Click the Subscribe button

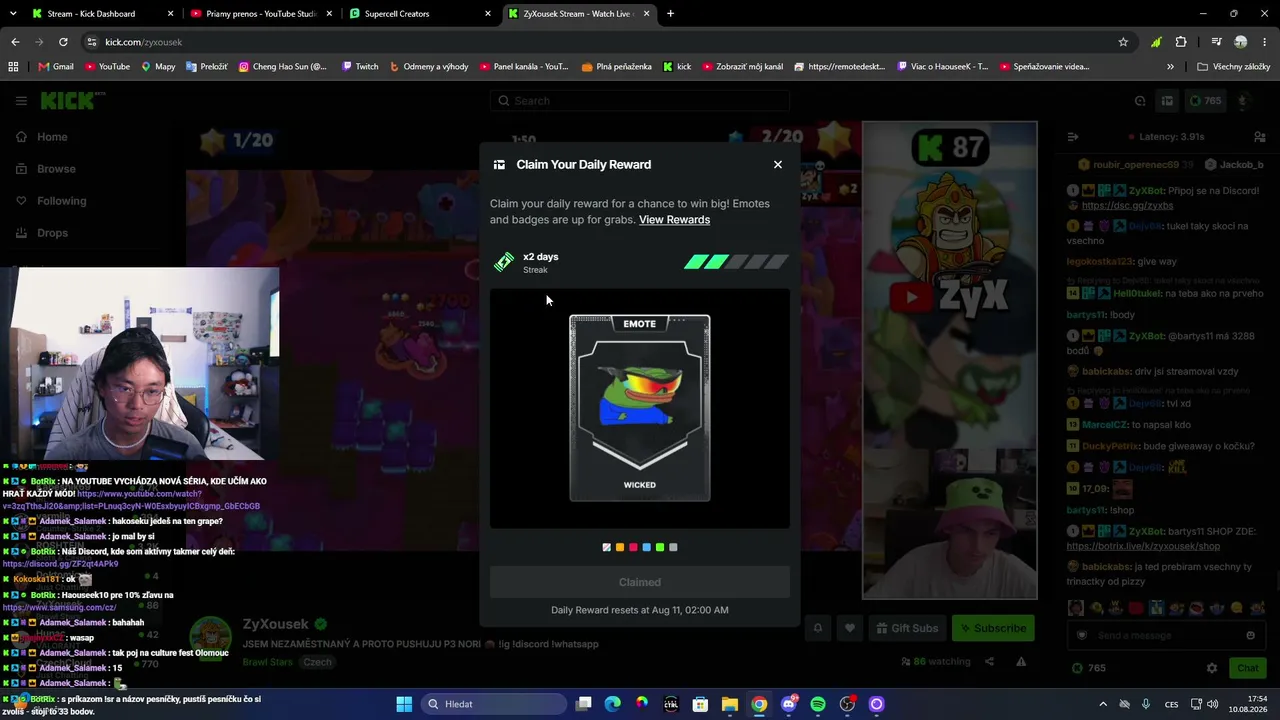(x=992, y=628)
